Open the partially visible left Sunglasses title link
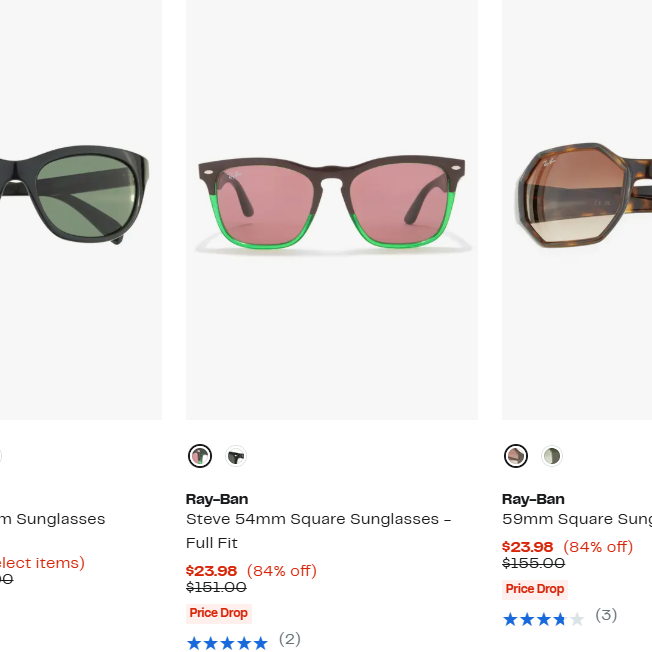652x652 pixels. pos(52,520)
